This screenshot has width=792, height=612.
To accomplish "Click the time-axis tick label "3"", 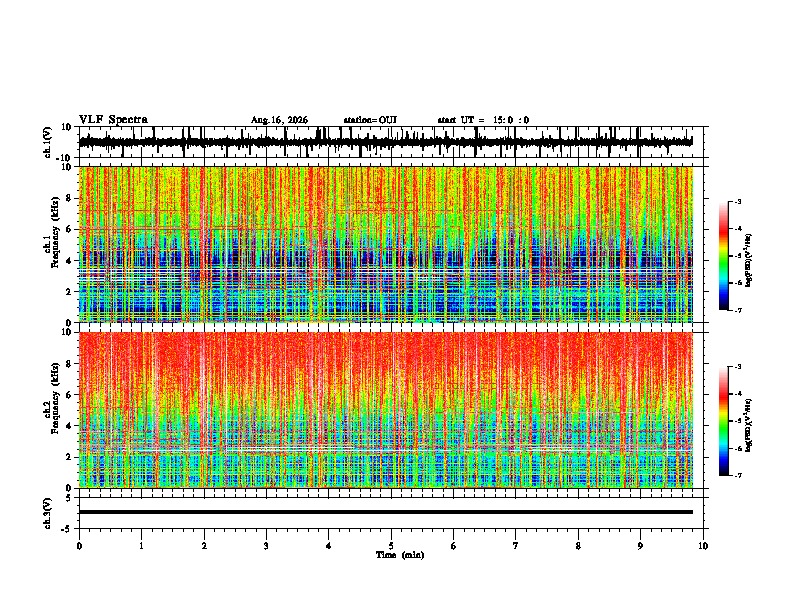I will coord(267,546).
